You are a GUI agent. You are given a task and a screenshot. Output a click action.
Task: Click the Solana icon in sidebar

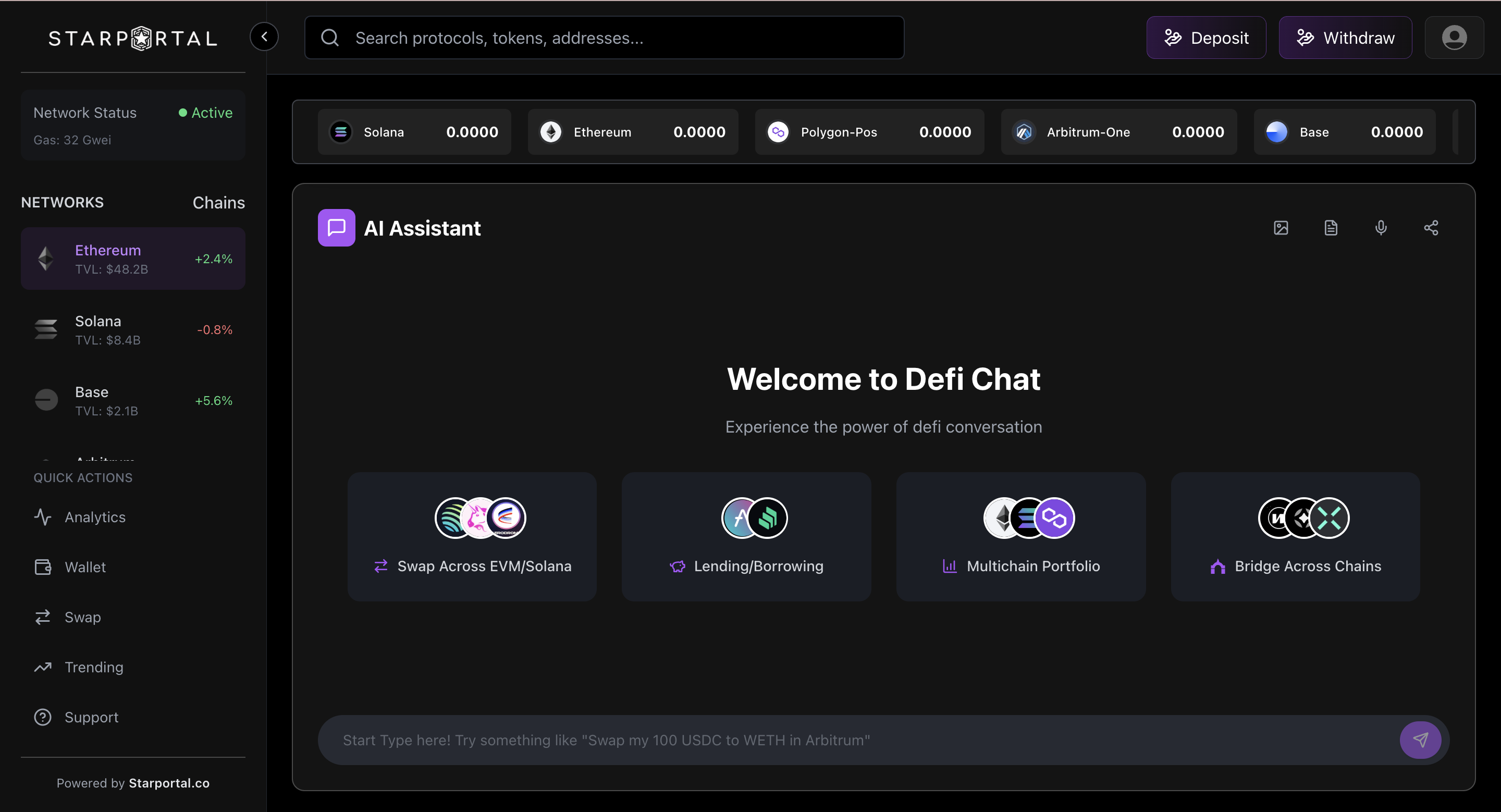tap(46, 330)
